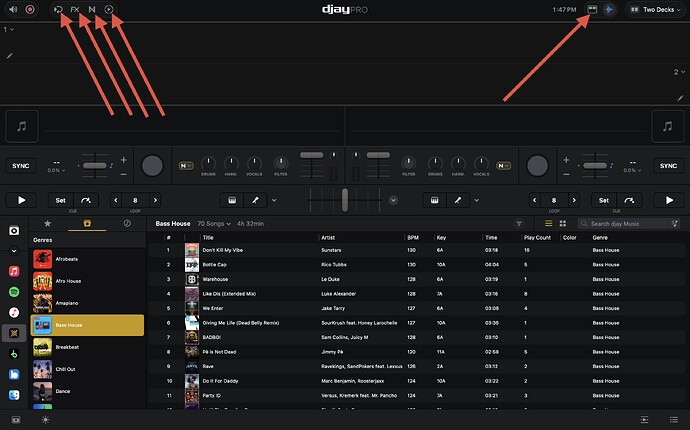The image size is (690, 430).
Task: Switch to the favorites star tab
Action: tap(47, 224)
